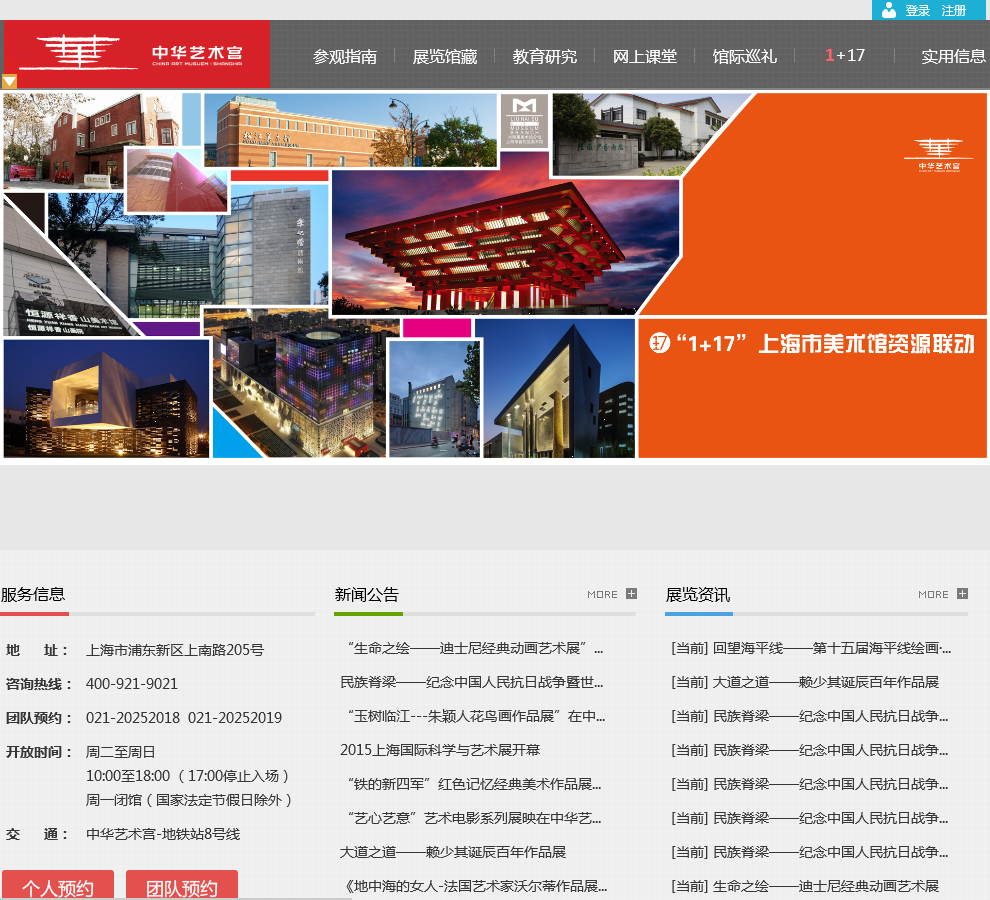
Task: Open the 1+17 menu item
Action: [845, 56]
